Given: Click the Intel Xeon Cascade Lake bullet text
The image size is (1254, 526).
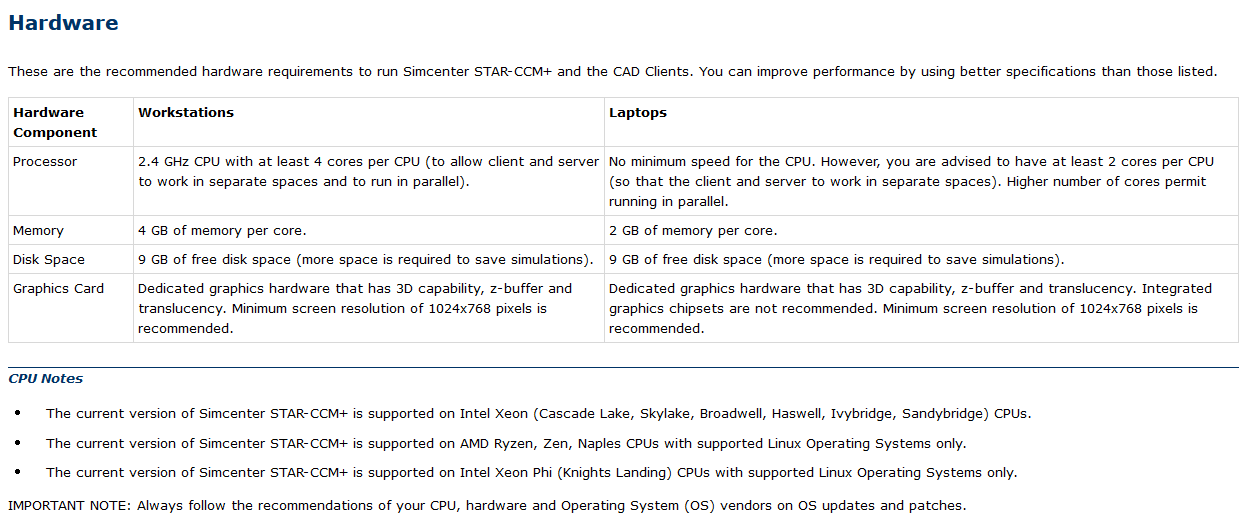Looking at the screenshot, I should (x=538, y=414).
